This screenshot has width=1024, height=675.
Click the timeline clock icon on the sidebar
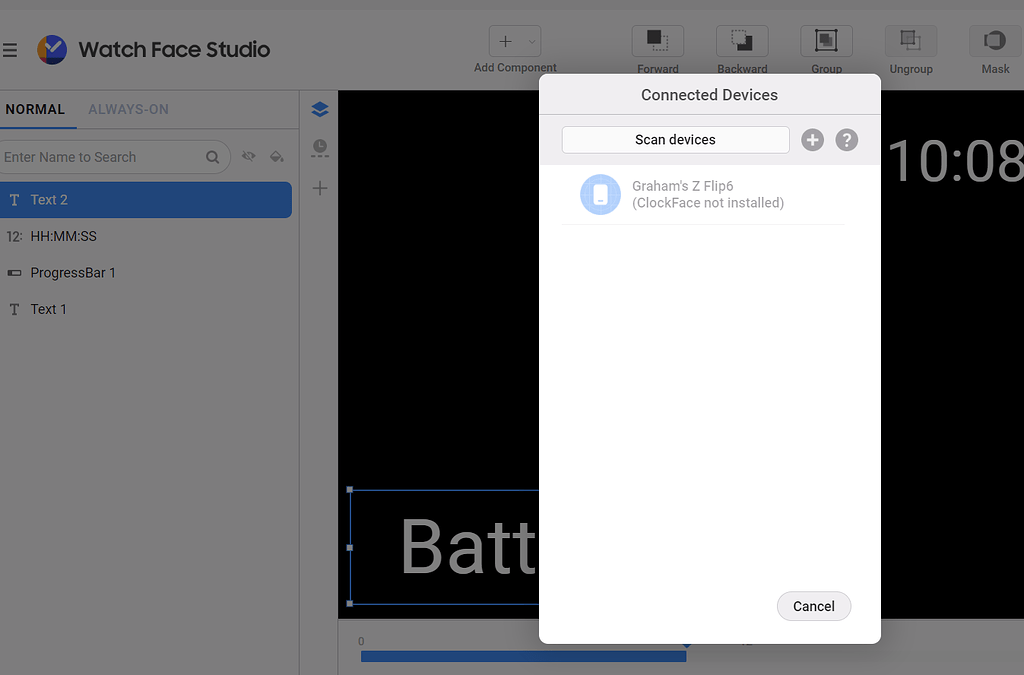(x=320, y=148)
